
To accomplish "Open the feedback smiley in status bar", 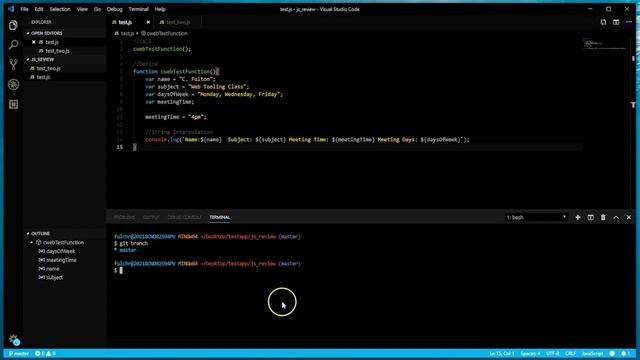I will pyautogui.click(x=612, y=353).
